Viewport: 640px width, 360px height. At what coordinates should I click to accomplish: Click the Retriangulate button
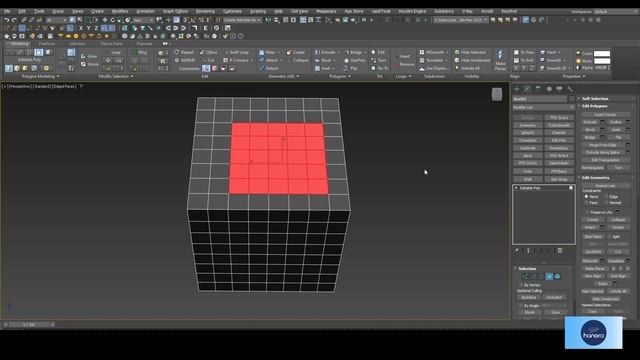(593, 168)
